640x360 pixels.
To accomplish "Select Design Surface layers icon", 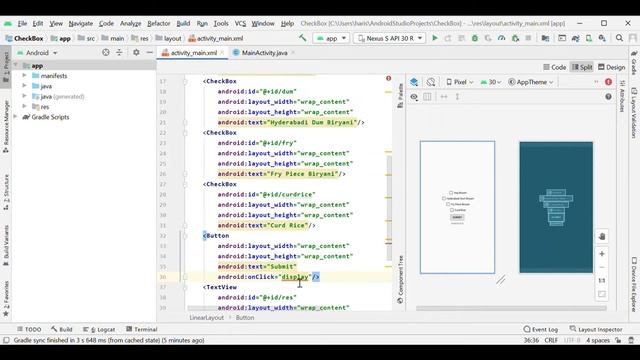I will (x=414, y=82).
